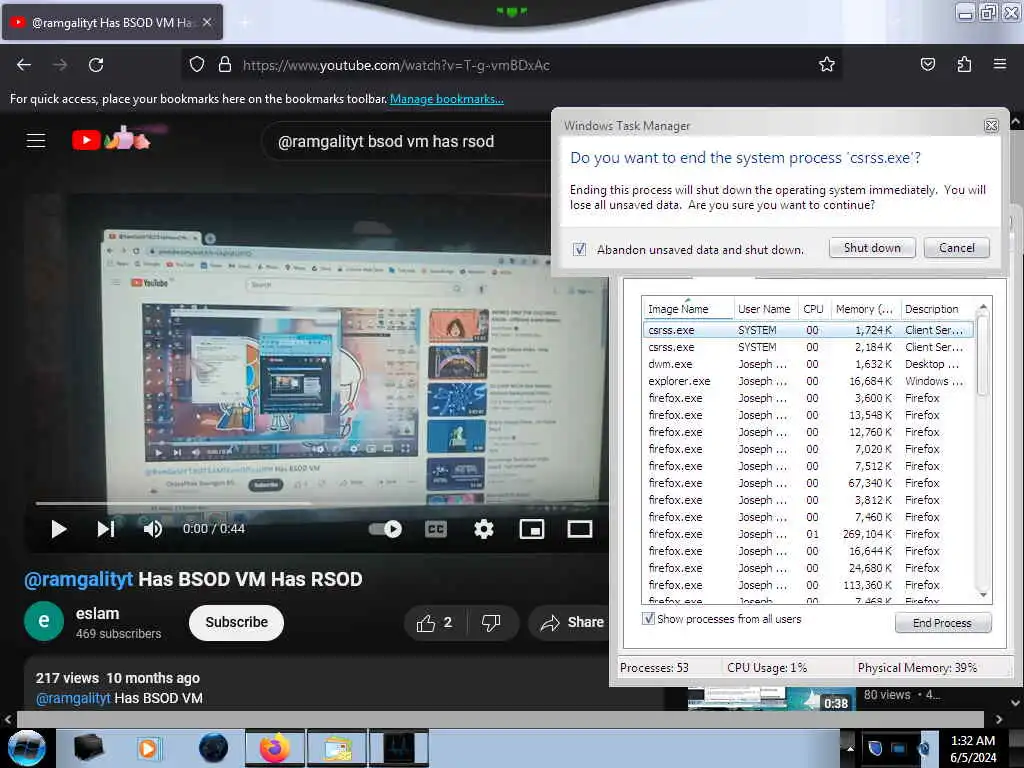Select the @ramgalityt Has BSOD VM tab

pyautogui.click(x=112, y=22)
